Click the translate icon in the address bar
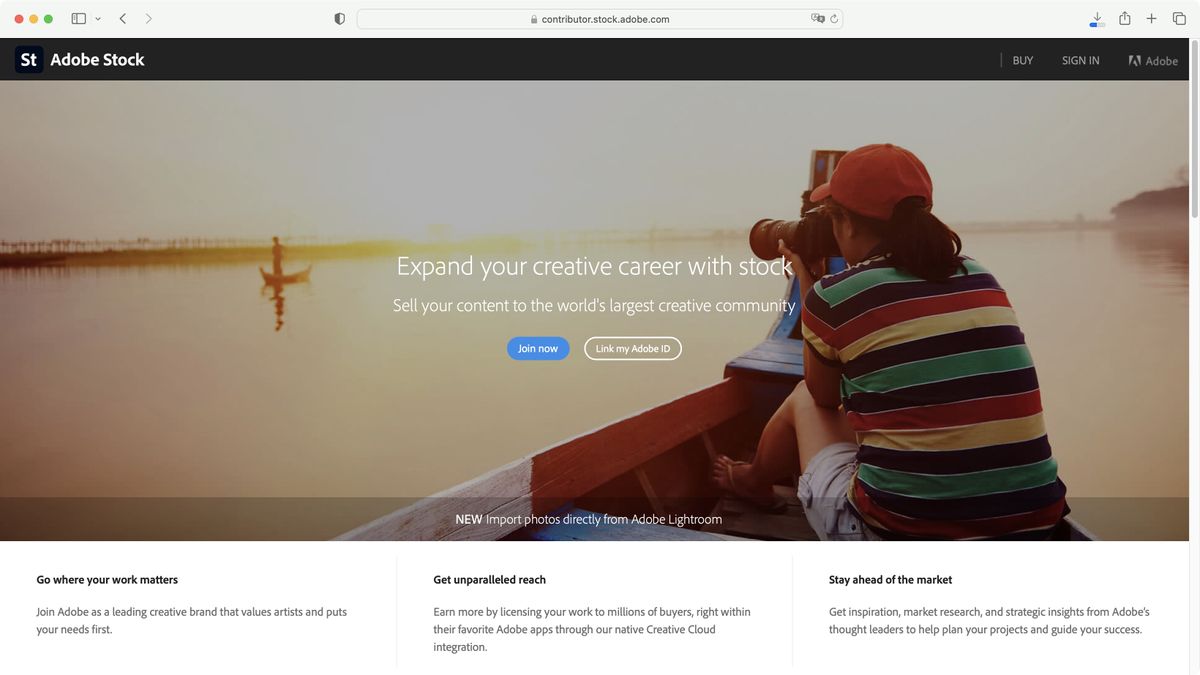 (817, 18)
